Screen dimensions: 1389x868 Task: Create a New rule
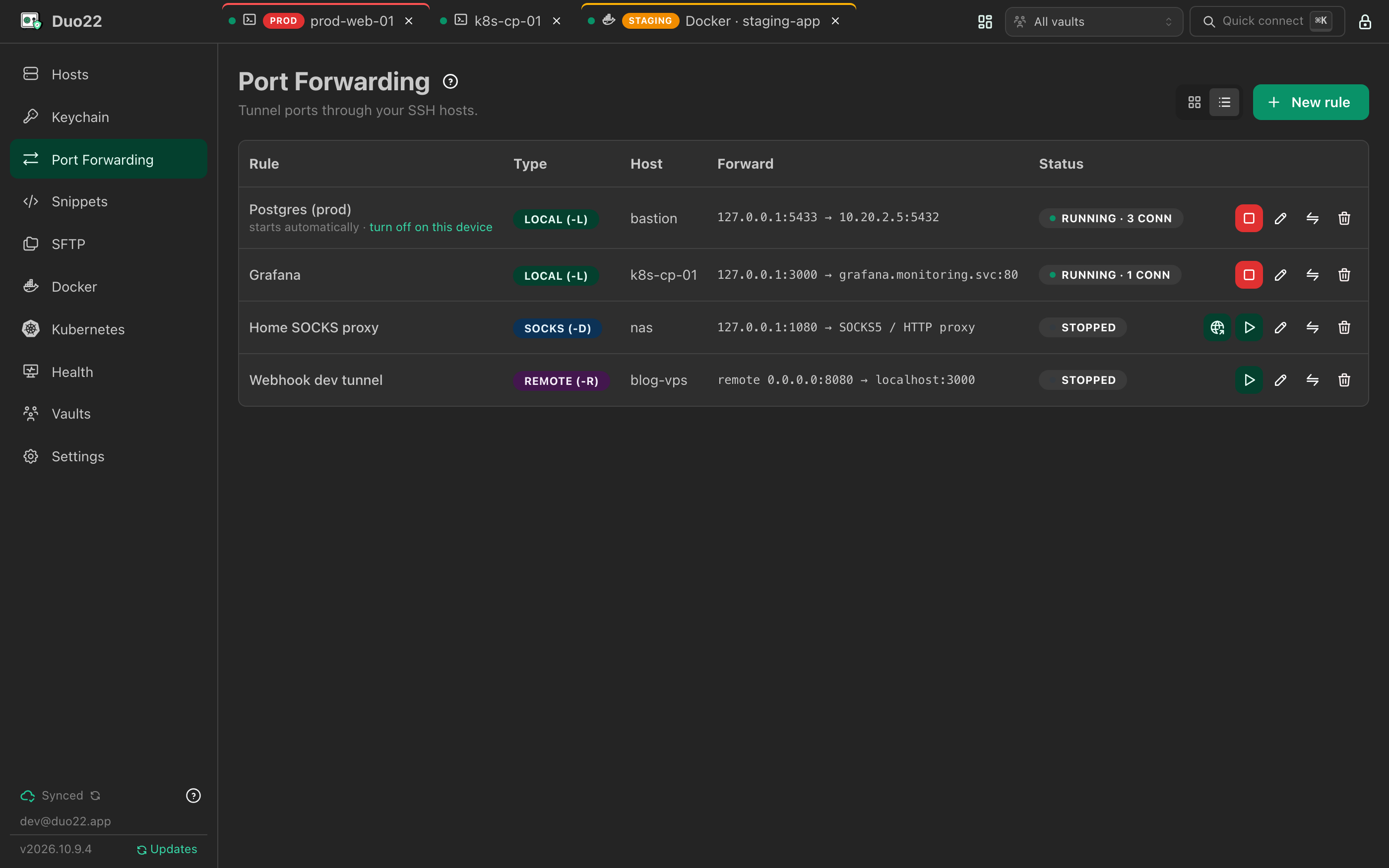tap(1310, 102)
